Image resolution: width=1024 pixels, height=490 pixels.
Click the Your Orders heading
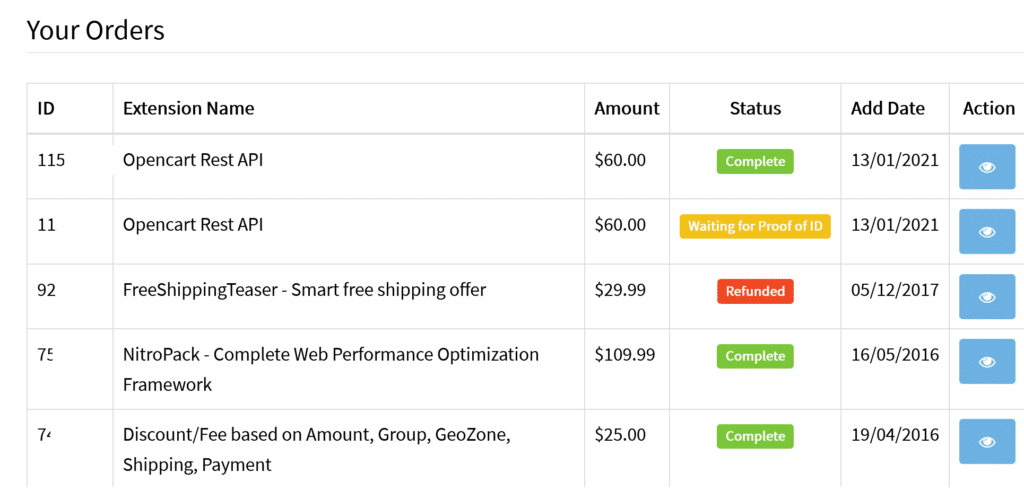point(95,30)
